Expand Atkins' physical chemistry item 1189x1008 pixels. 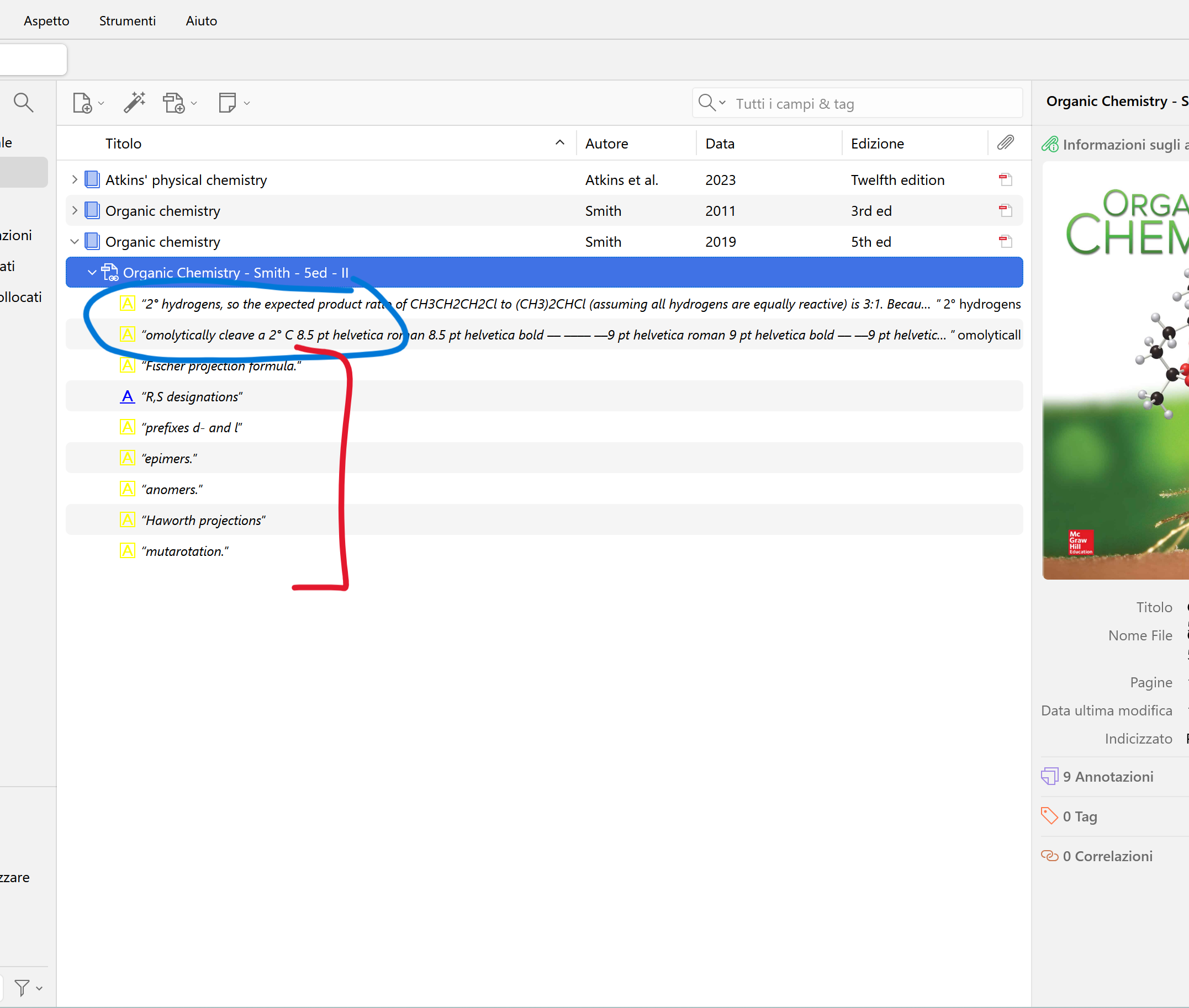(x=75, y=180)
